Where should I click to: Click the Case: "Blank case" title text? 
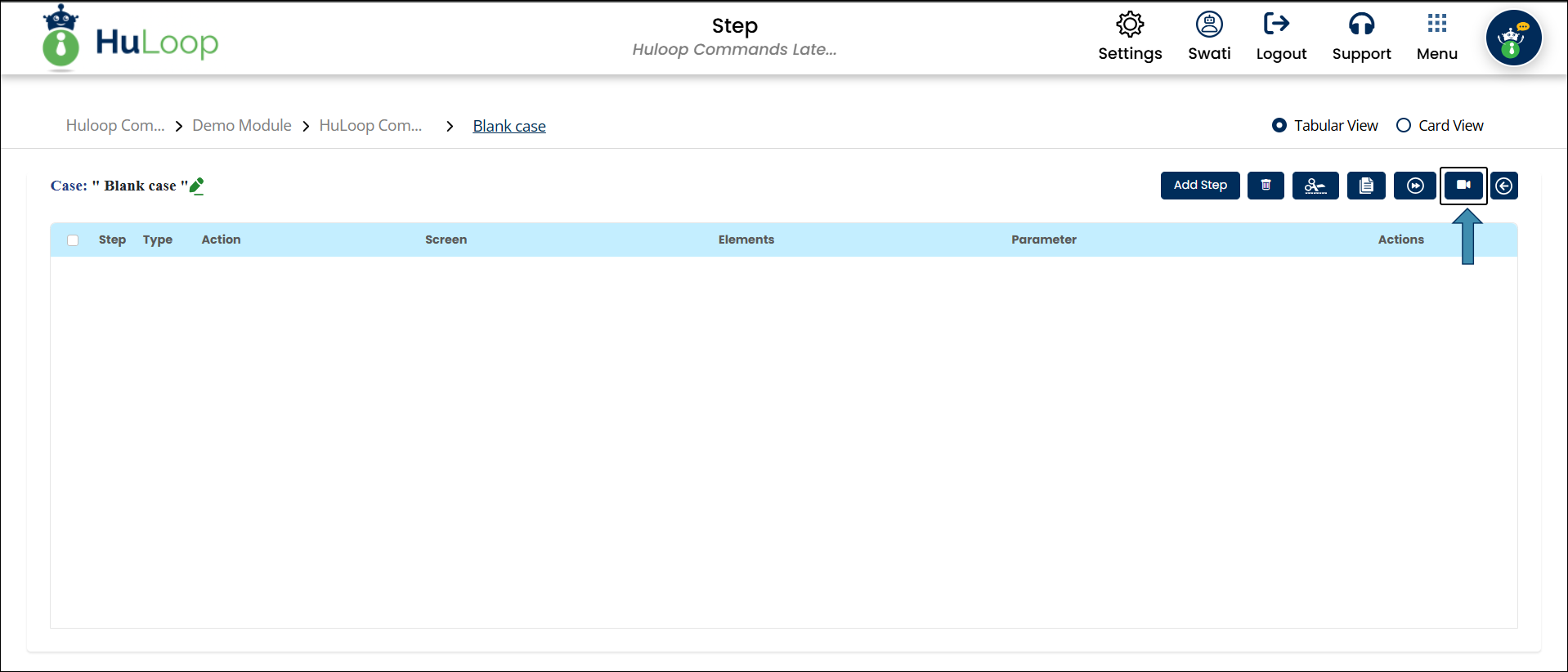click(119, 186)
